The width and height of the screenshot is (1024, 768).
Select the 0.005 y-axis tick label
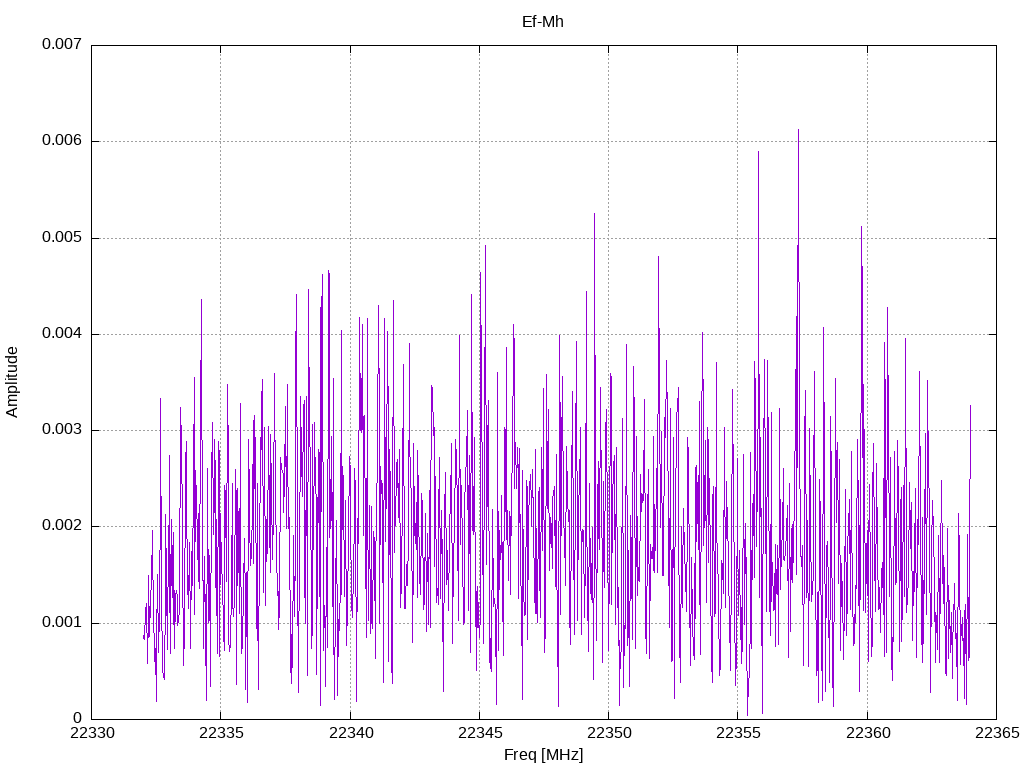tap(61, 238)
